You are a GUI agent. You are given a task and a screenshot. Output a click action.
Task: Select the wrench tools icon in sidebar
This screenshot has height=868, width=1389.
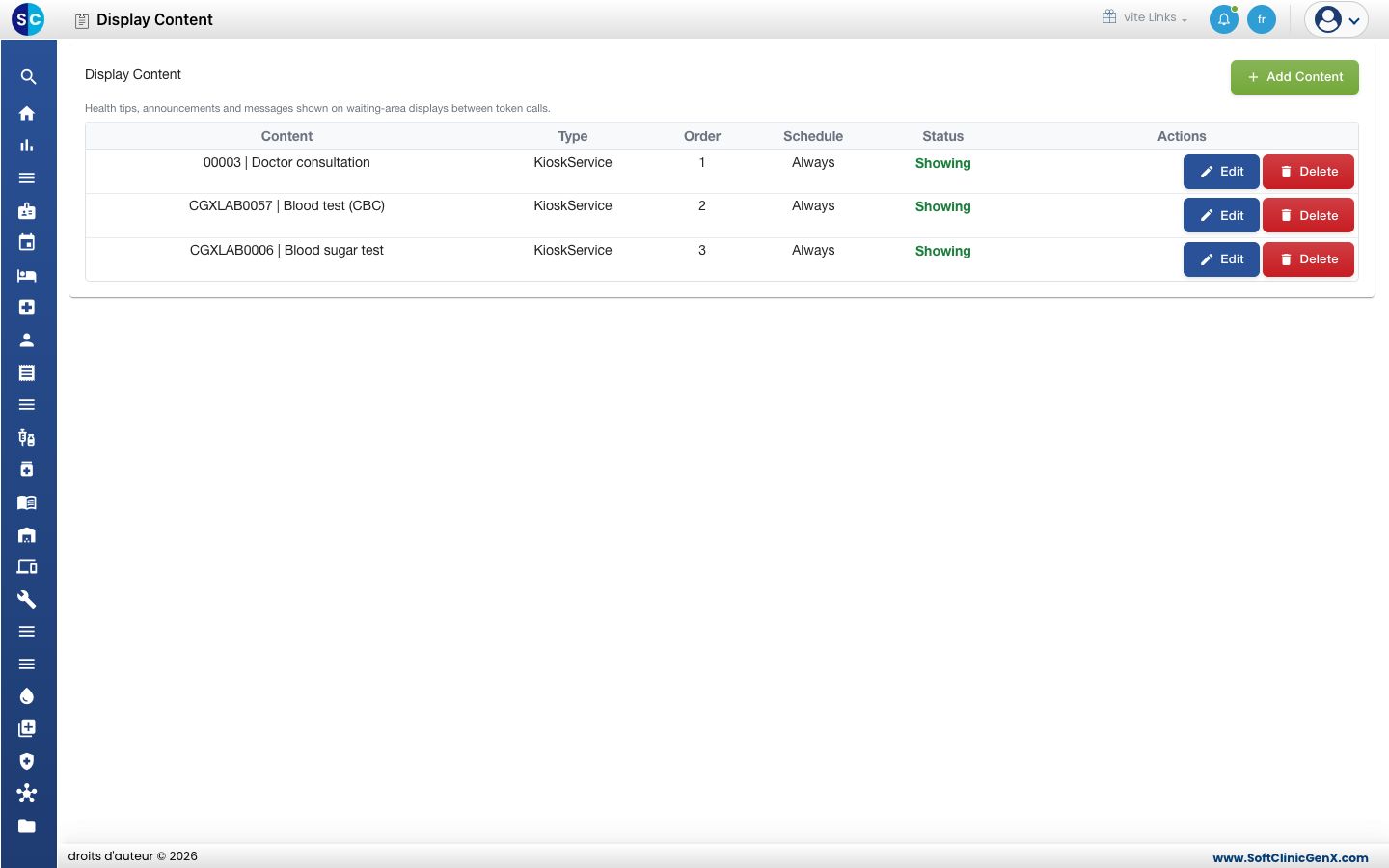pyautogui.click(x=27, y=599)
